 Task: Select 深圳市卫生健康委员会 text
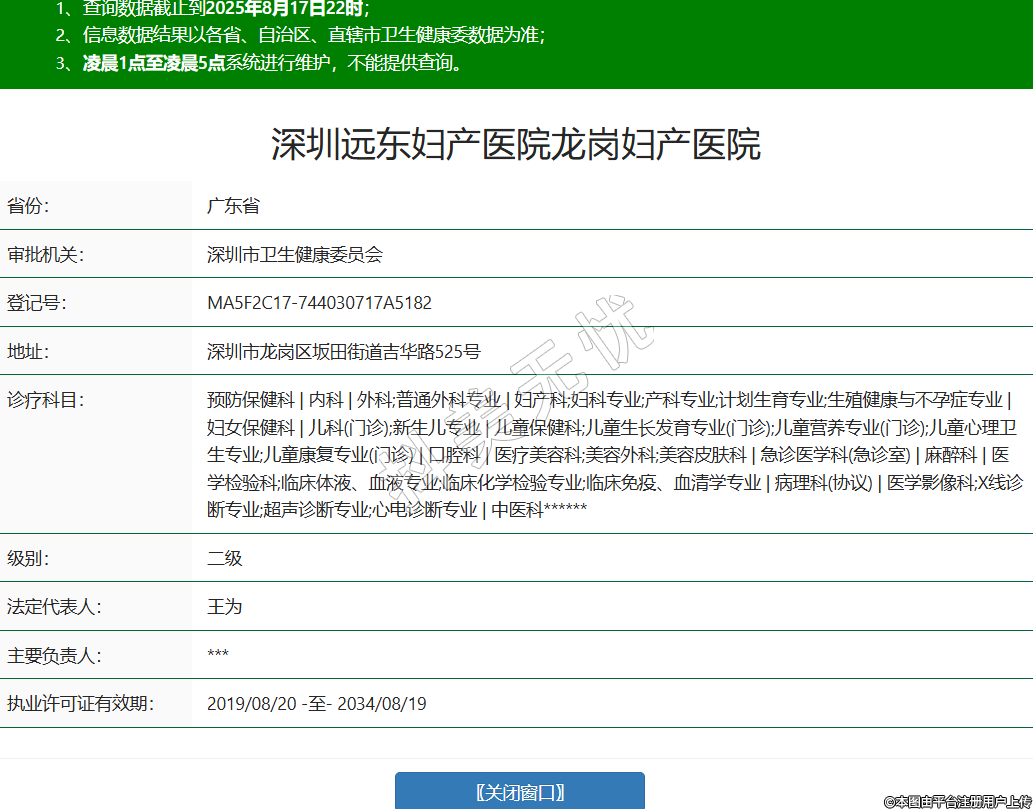click(294, 254)
